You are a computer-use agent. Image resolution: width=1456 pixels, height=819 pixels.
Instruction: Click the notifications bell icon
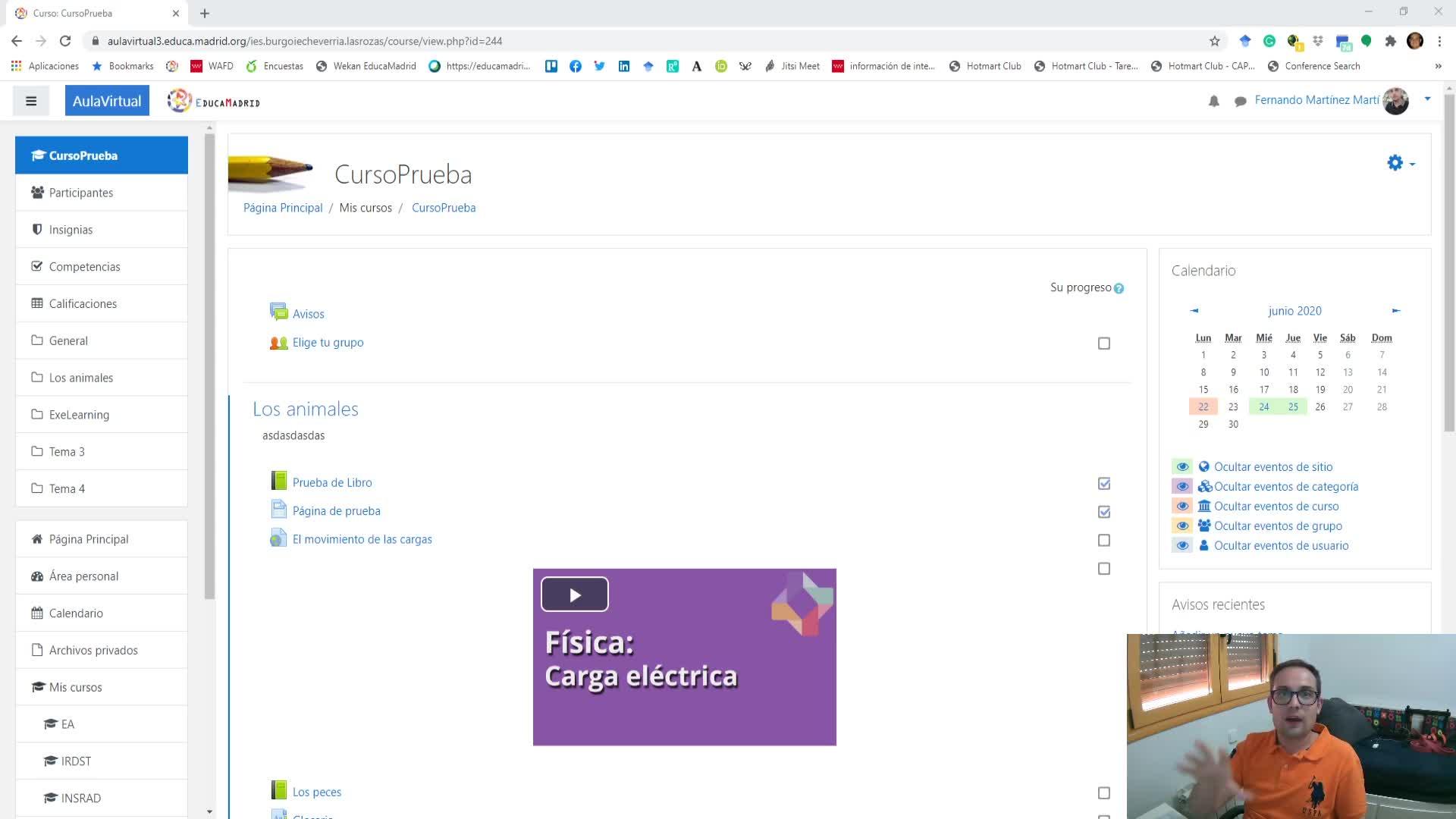coord(1213,101)
